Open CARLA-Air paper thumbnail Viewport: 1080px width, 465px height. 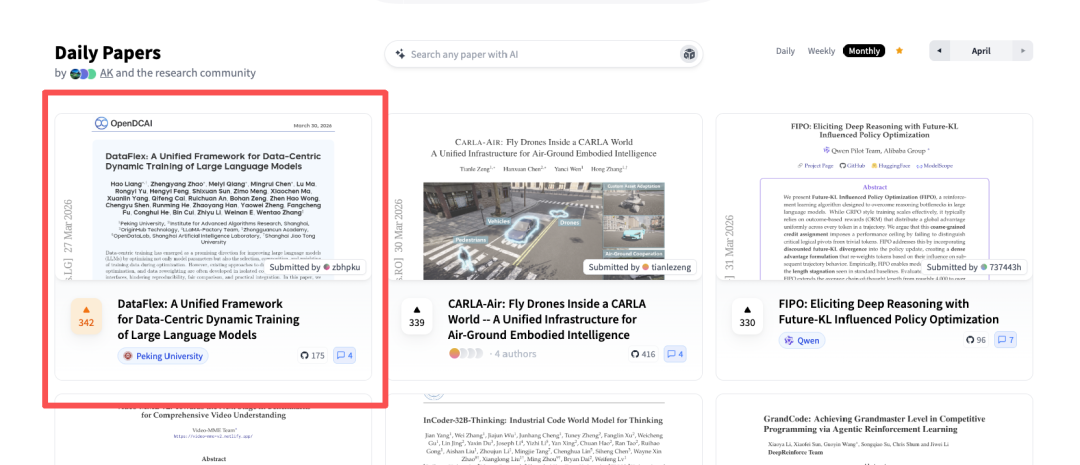(543, 198)
